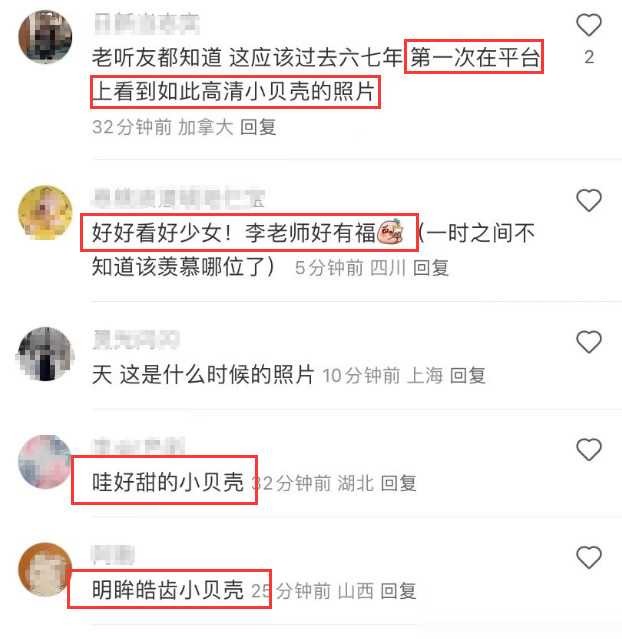Click the like count 2 on first comment
The height and width of the screenshot is (639, 622).
(589, 57)
